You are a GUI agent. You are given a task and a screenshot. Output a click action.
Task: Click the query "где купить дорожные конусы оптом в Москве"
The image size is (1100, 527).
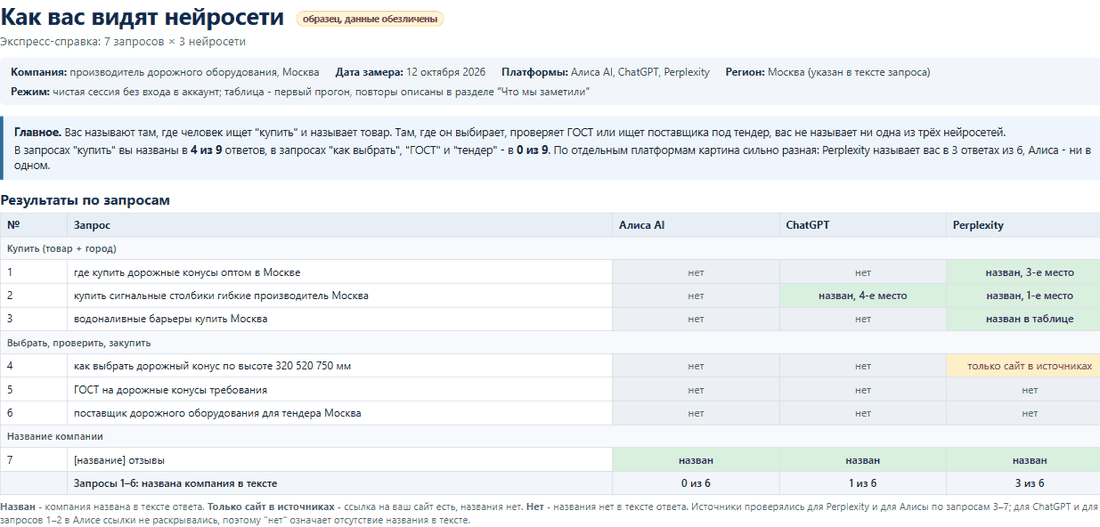coord(187,272)
